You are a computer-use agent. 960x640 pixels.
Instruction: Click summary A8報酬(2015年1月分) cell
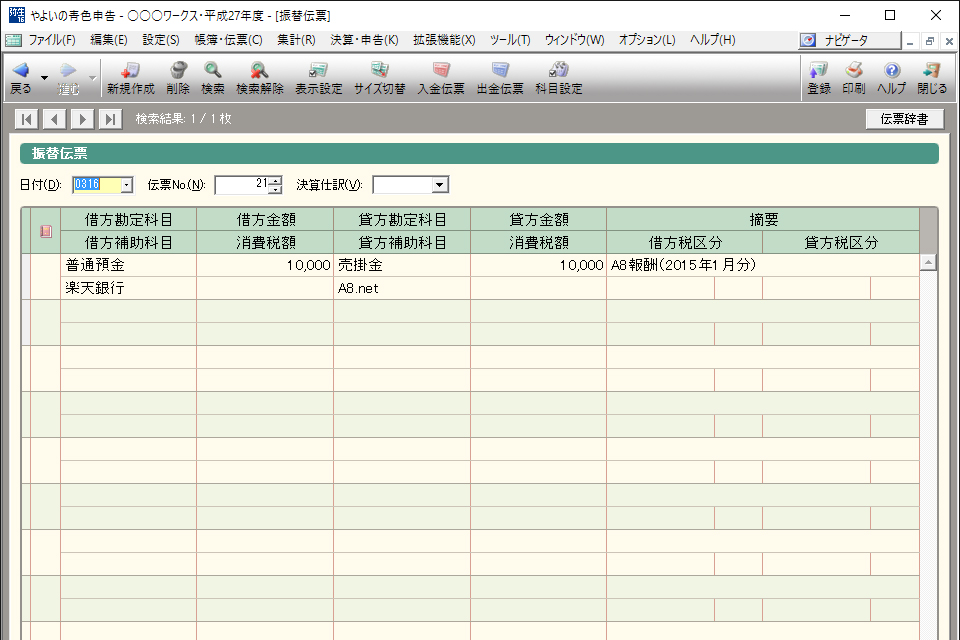(763, 265)
